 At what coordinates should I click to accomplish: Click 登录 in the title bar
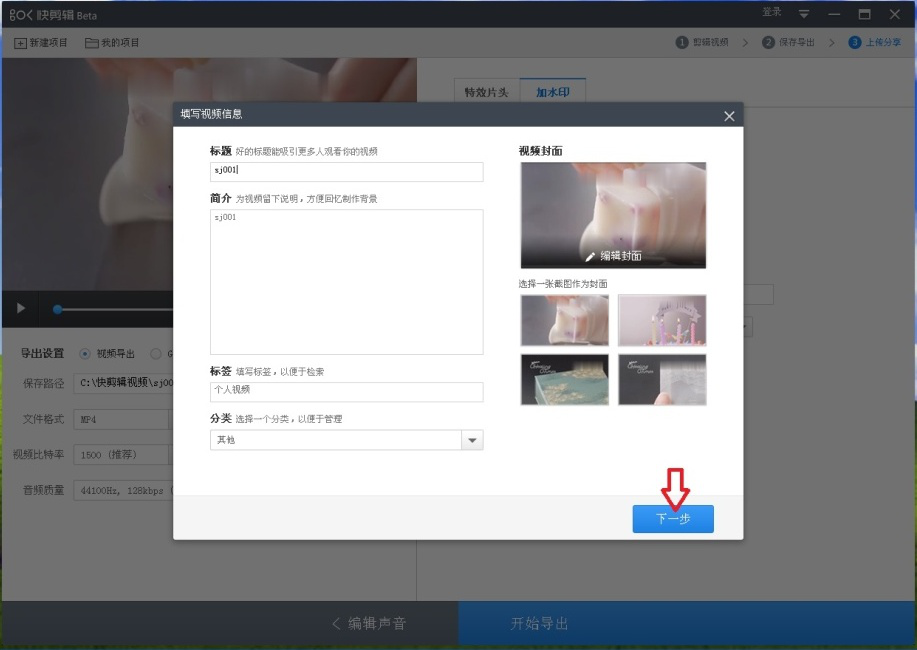point(771,12)
